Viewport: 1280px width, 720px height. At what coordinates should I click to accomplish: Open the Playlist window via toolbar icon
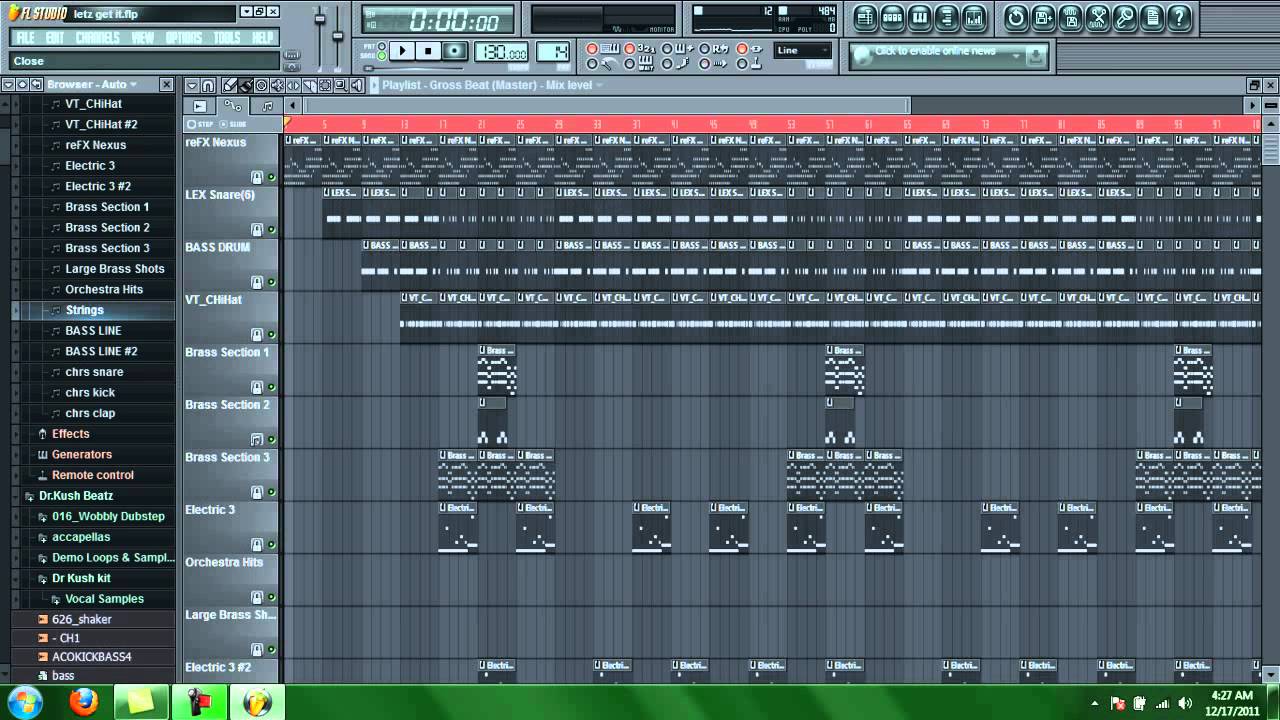(x=865, y=18)
